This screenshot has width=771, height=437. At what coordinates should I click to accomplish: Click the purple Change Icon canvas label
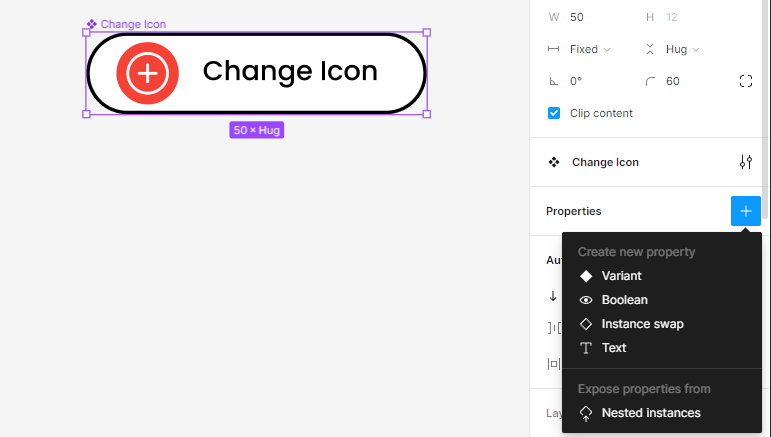[x=132, y=24]
